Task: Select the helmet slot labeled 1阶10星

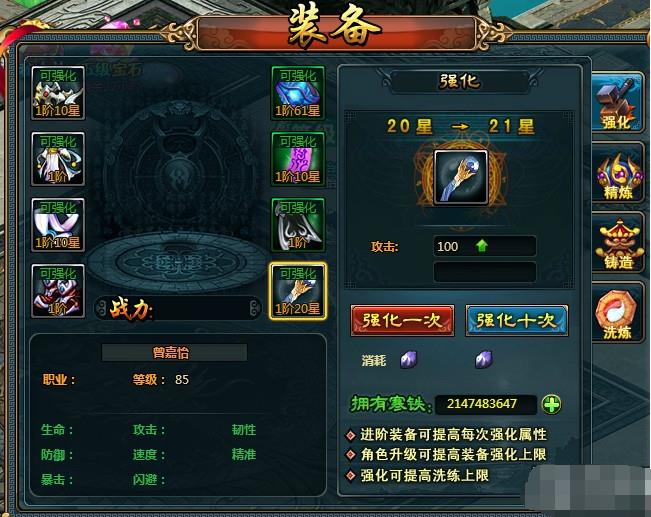Action: pyautogui.click(x=58, y=93)
